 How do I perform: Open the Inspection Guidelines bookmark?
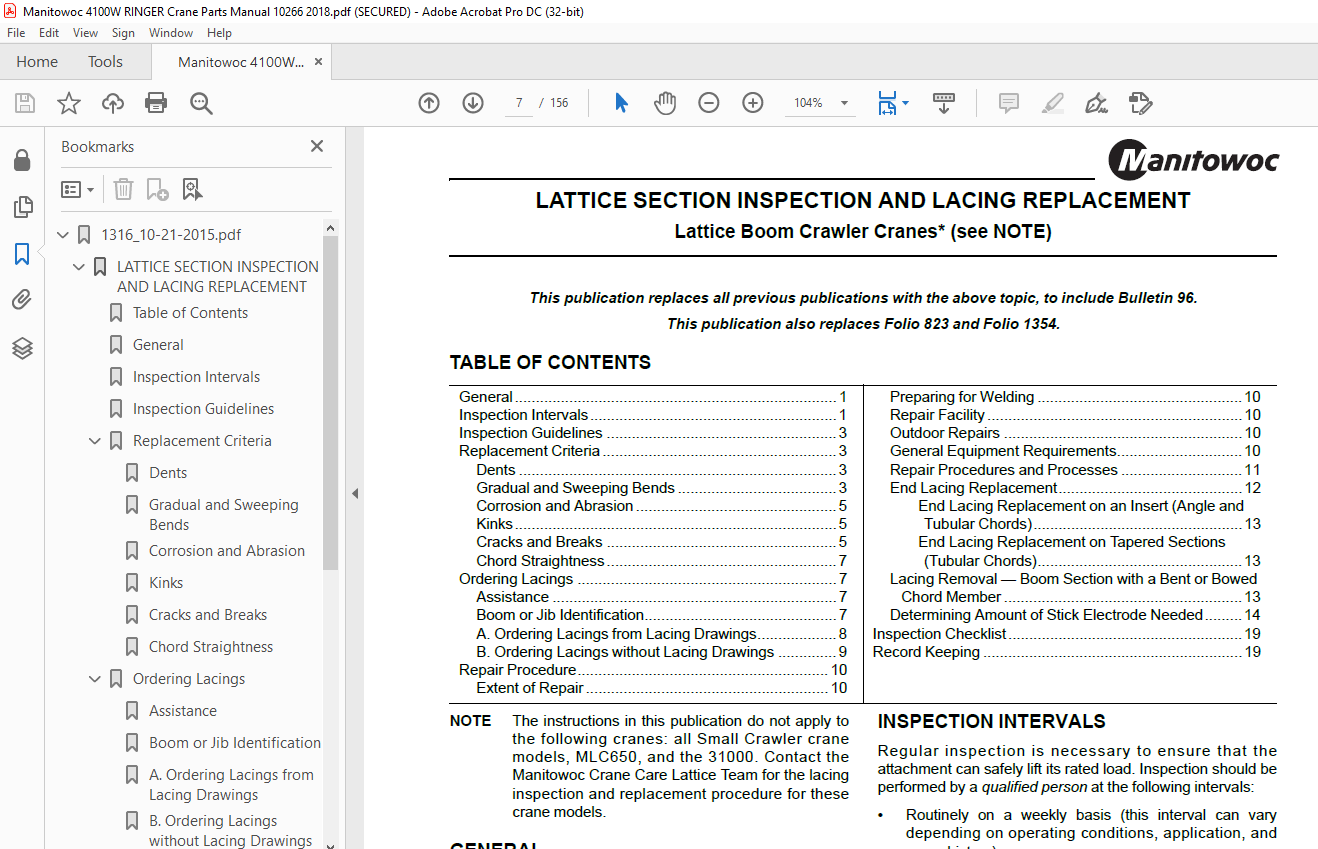[203, 409]
